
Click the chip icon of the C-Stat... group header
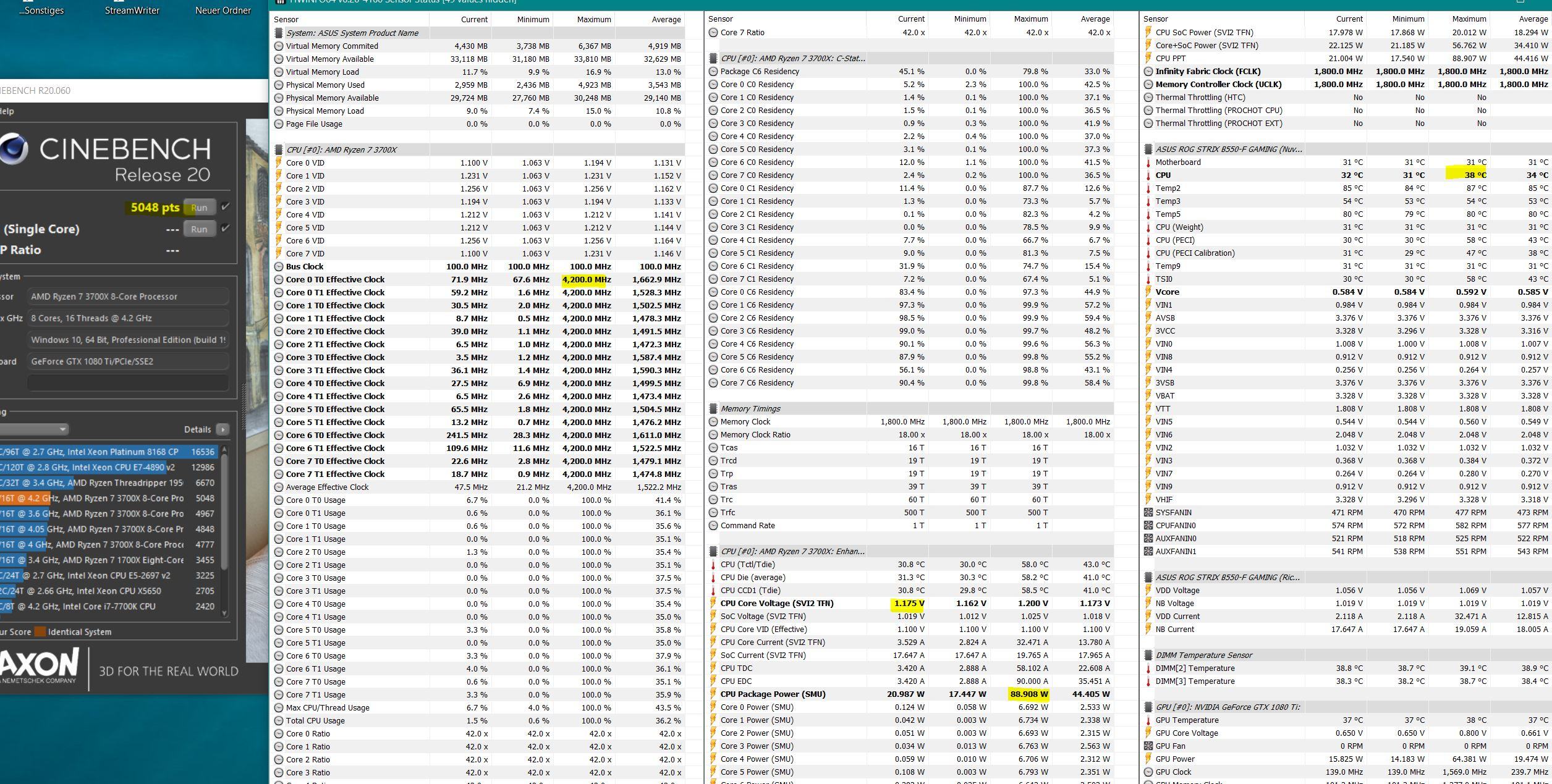713,58
